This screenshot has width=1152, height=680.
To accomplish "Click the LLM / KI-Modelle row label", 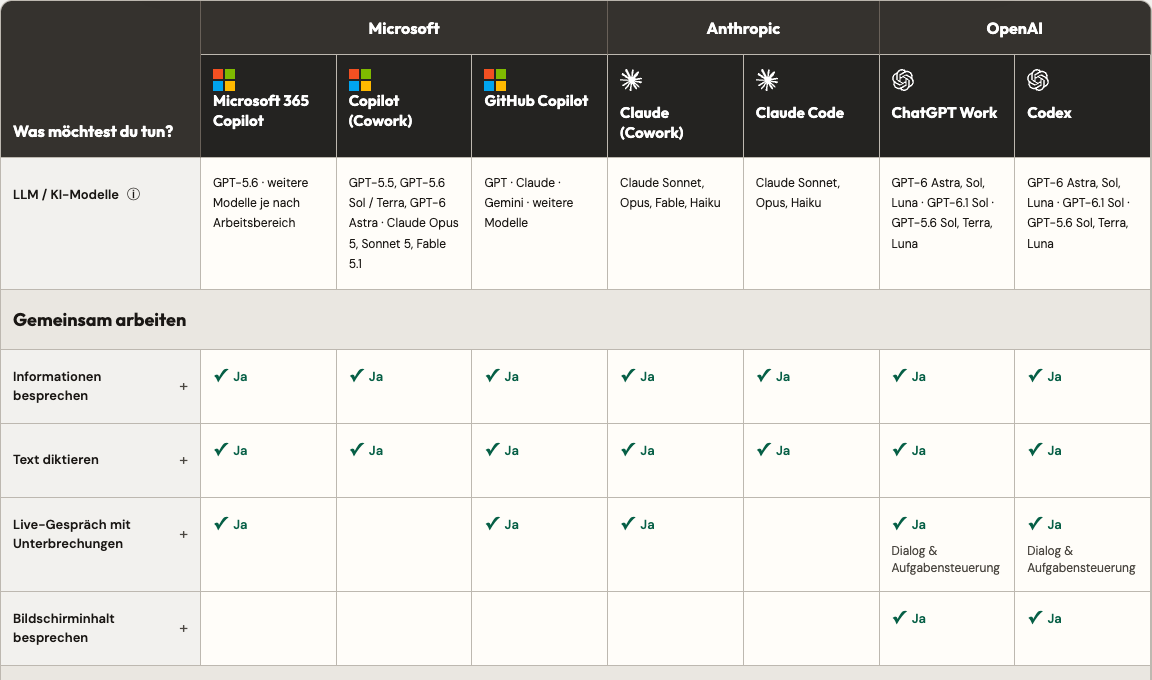I will [x=65, y=195].
